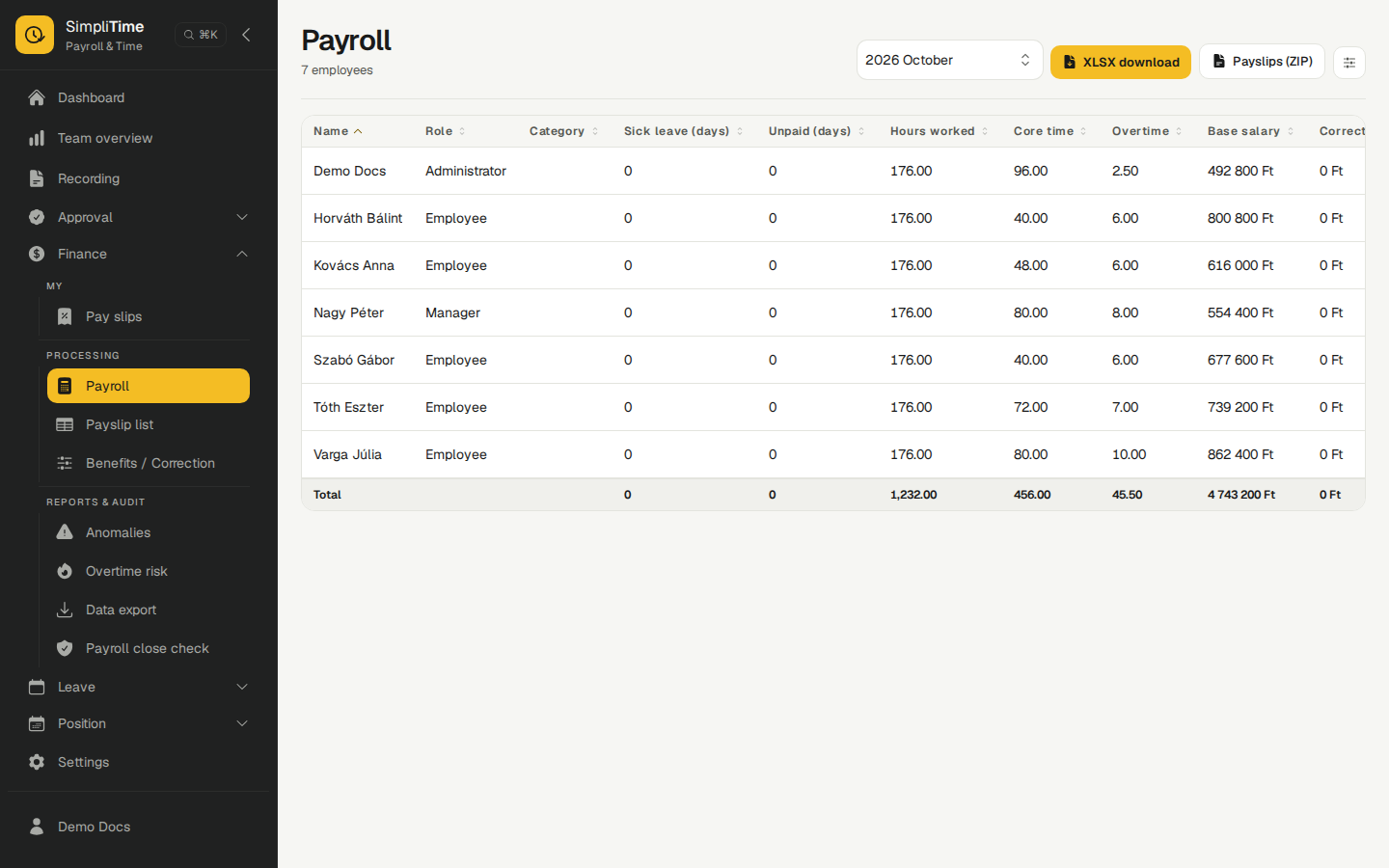
Task: Click the Team overview bar chart icon
Action: 37,138
